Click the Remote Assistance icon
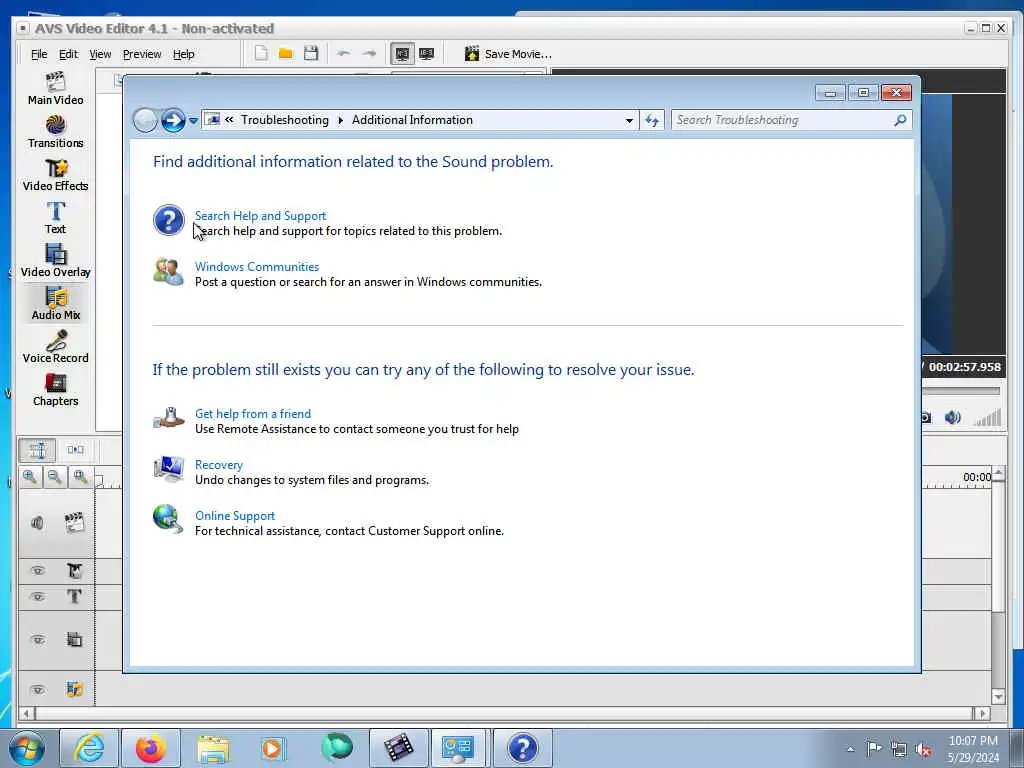 coord(168,418)
